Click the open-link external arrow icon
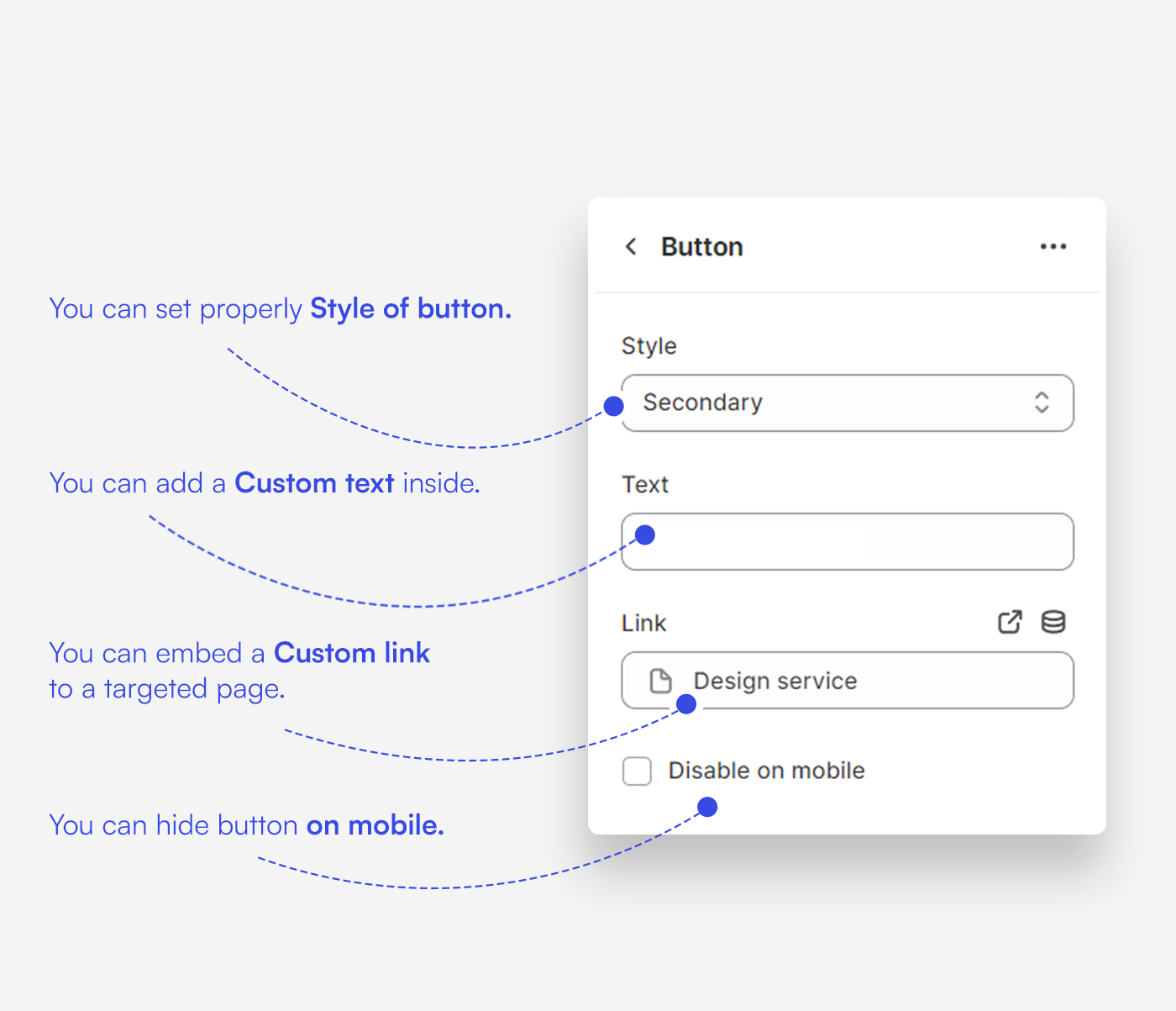This screenshot has width=1176, height=1011. tap(1010, 622)
